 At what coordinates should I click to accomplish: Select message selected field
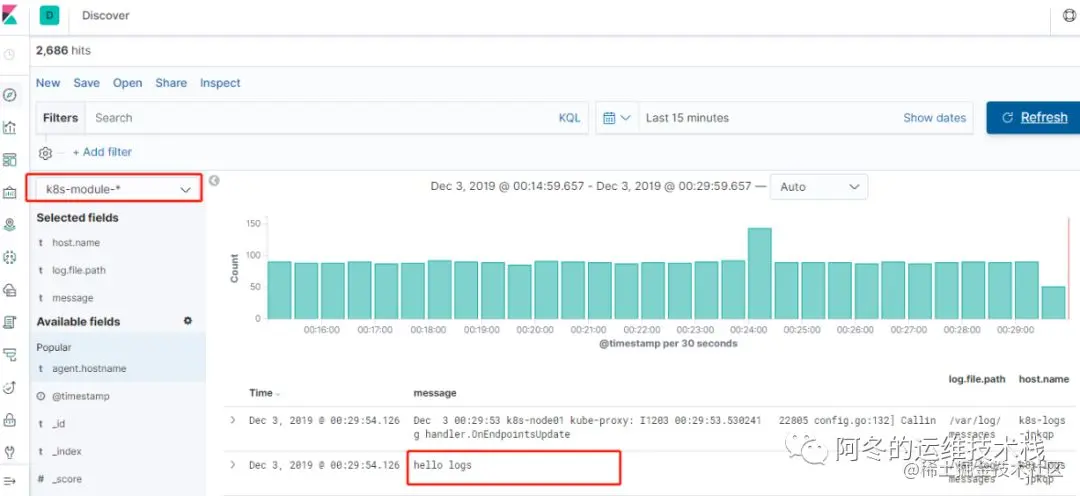(x=72, y=298)
